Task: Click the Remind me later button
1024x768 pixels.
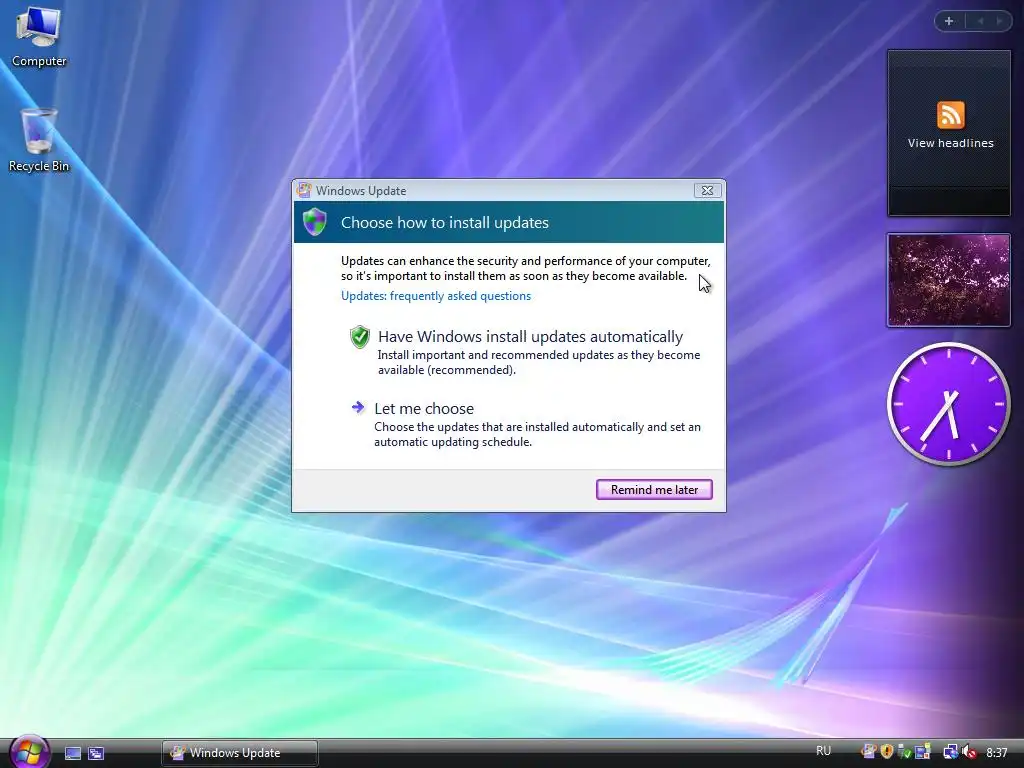Action: pyautogui.click(x=654, y=490)
